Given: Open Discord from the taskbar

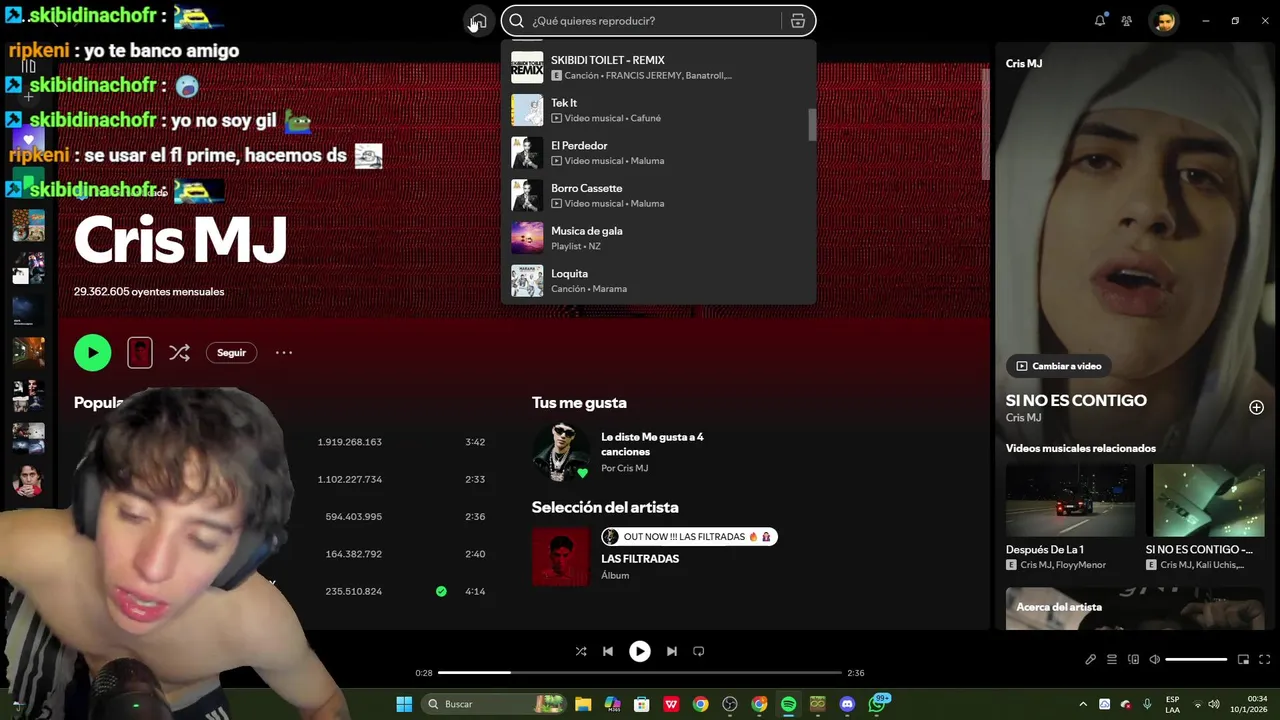Looking at the screenshot, I should (848, 704).
